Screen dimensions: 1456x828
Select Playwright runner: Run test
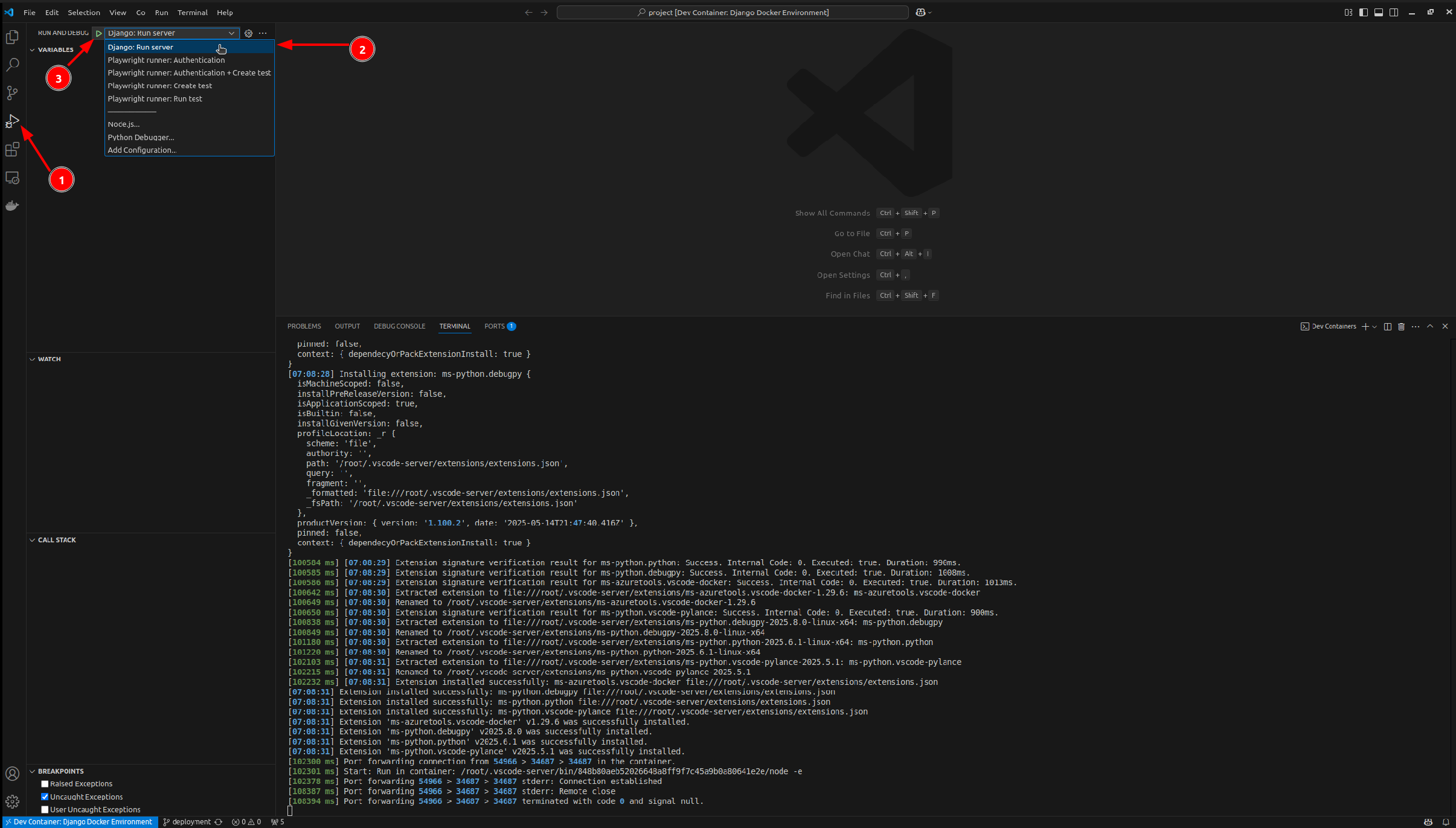(x=190, y=99)
